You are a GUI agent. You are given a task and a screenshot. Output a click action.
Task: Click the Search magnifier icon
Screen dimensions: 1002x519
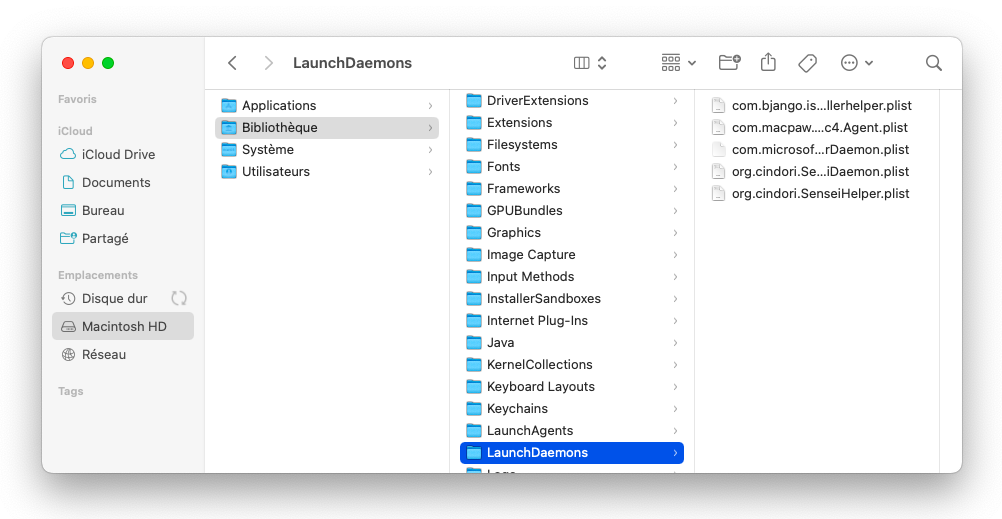[x=934, y=63]
